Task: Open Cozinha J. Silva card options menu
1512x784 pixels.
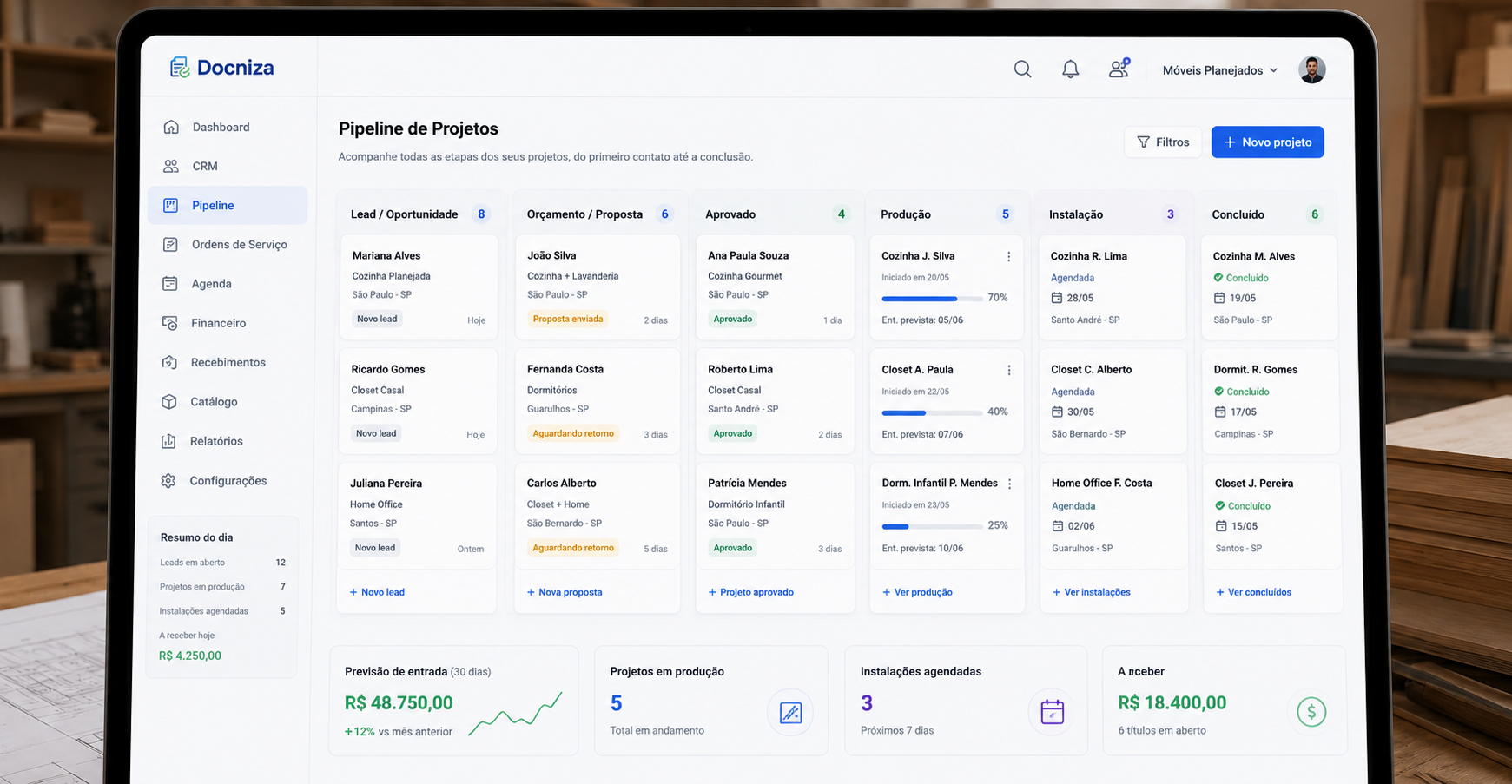Action: [x=1008, y=256]
